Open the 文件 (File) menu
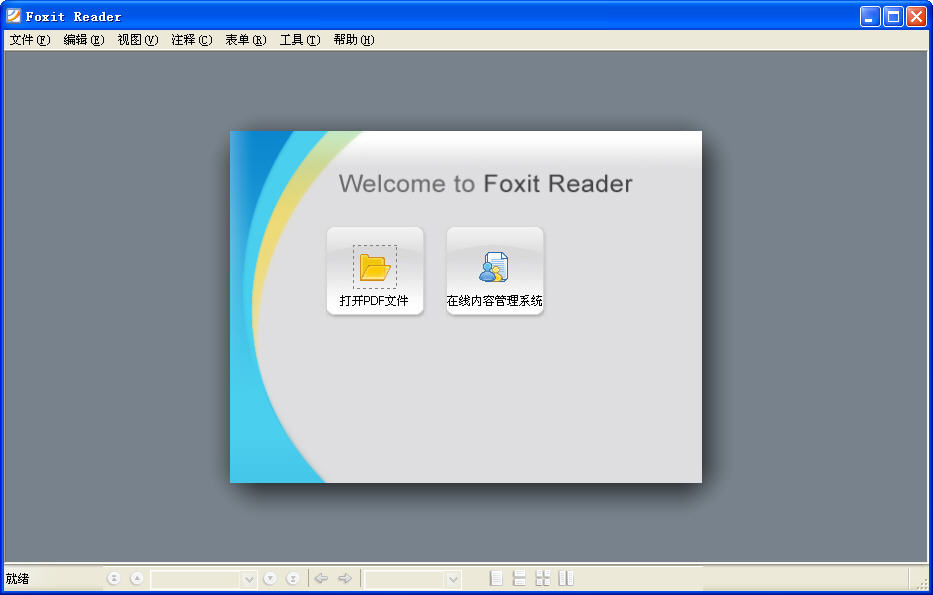933x595 pixels. coord(29,40)
